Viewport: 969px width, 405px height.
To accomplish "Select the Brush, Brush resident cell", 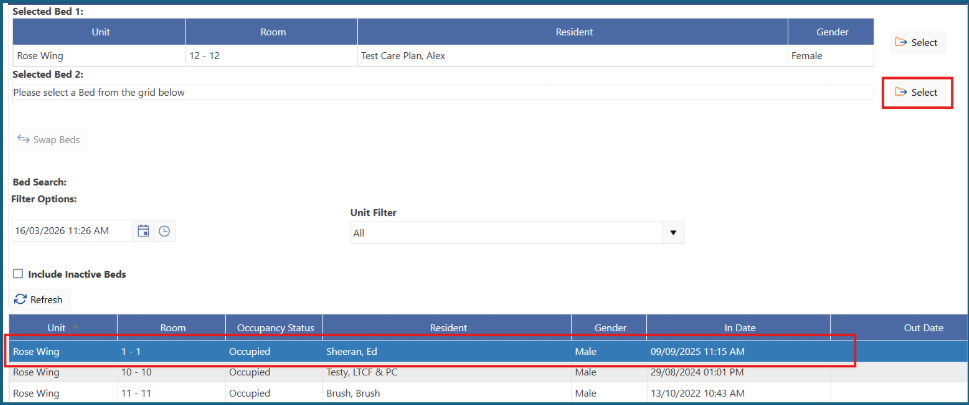I will tap(447, 393).
